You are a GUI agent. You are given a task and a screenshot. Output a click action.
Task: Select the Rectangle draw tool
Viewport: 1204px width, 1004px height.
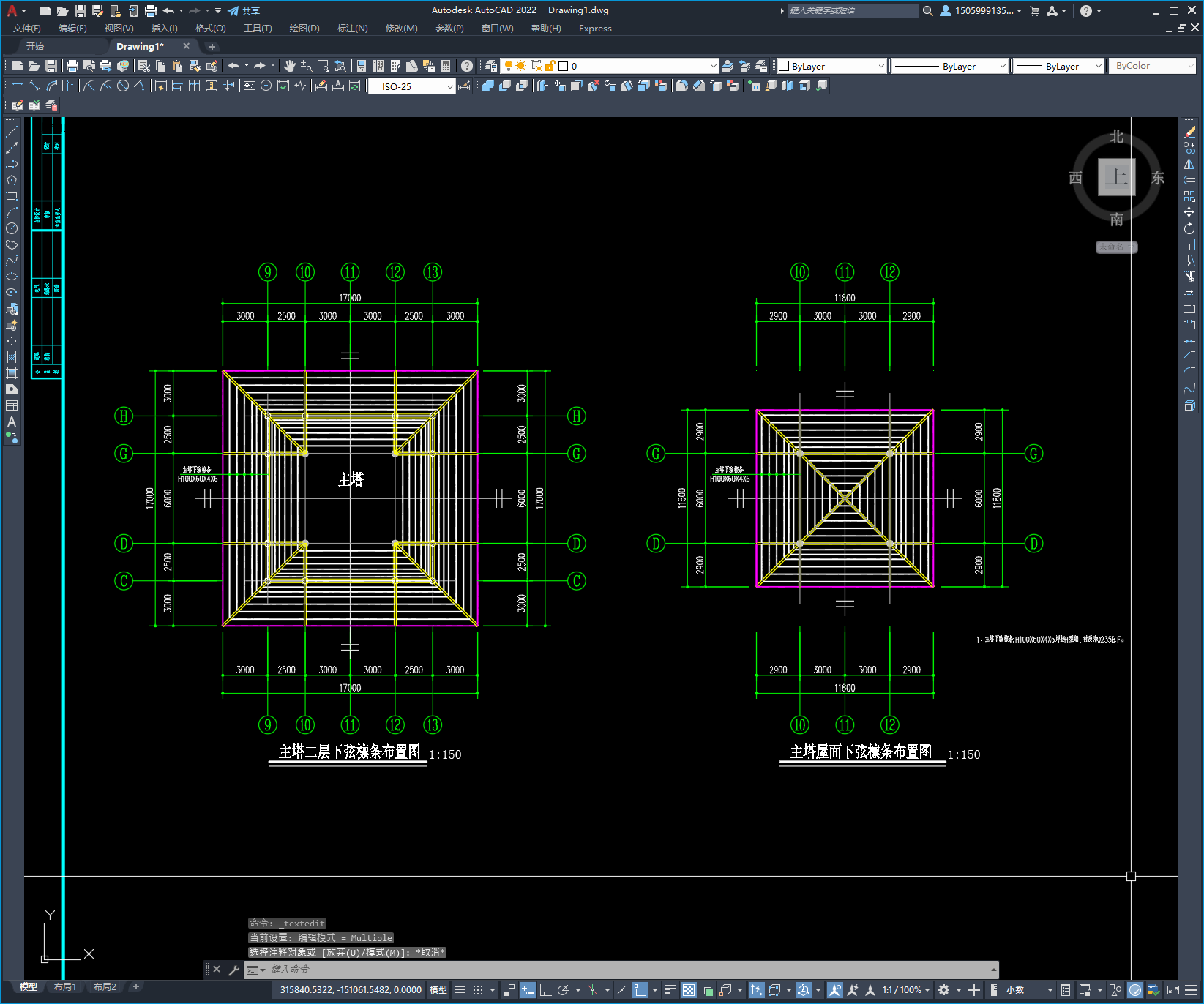tap(12, 196)
